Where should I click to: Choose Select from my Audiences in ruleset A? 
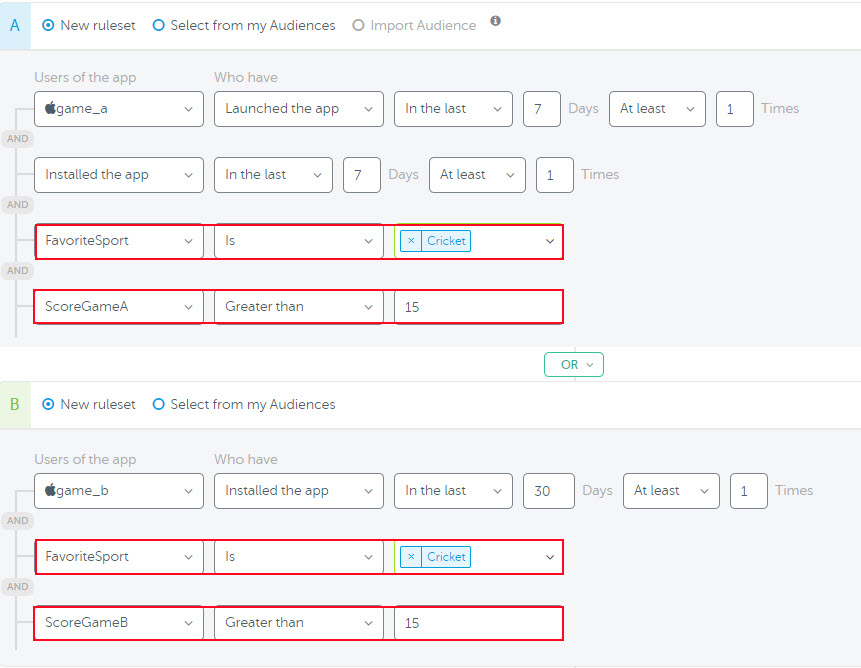[158, 25]
